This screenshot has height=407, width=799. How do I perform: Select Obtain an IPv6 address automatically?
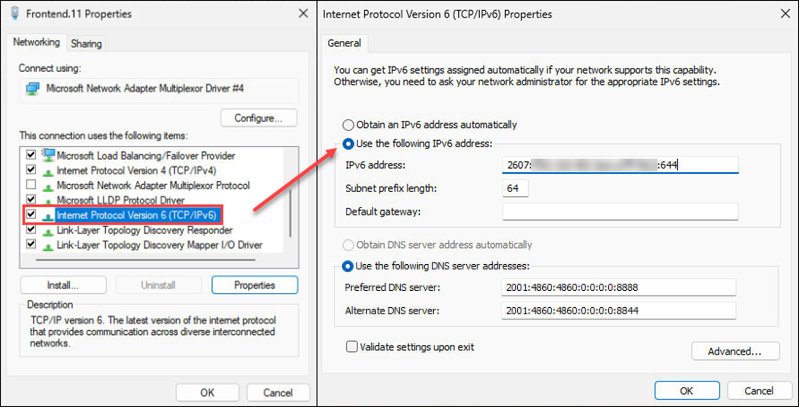coord(348,125)
